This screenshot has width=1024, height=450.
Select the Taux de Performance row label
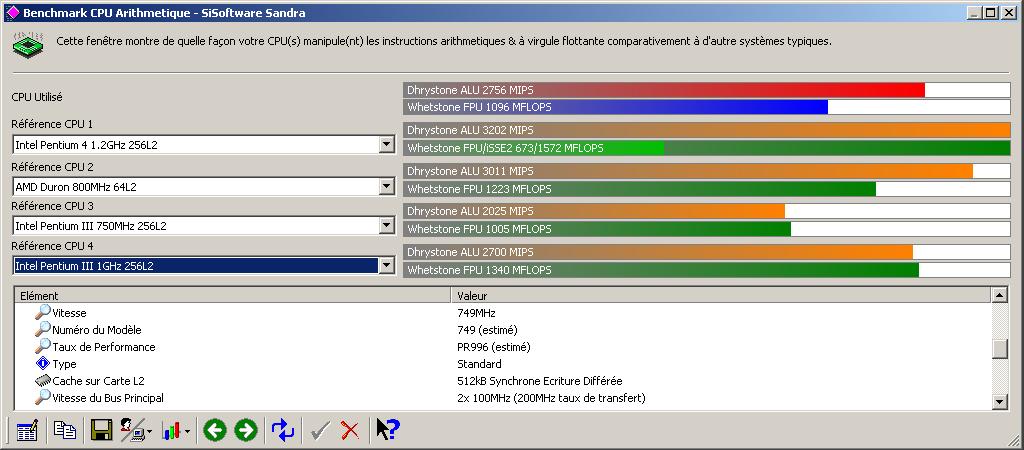(x=104, y=347)
